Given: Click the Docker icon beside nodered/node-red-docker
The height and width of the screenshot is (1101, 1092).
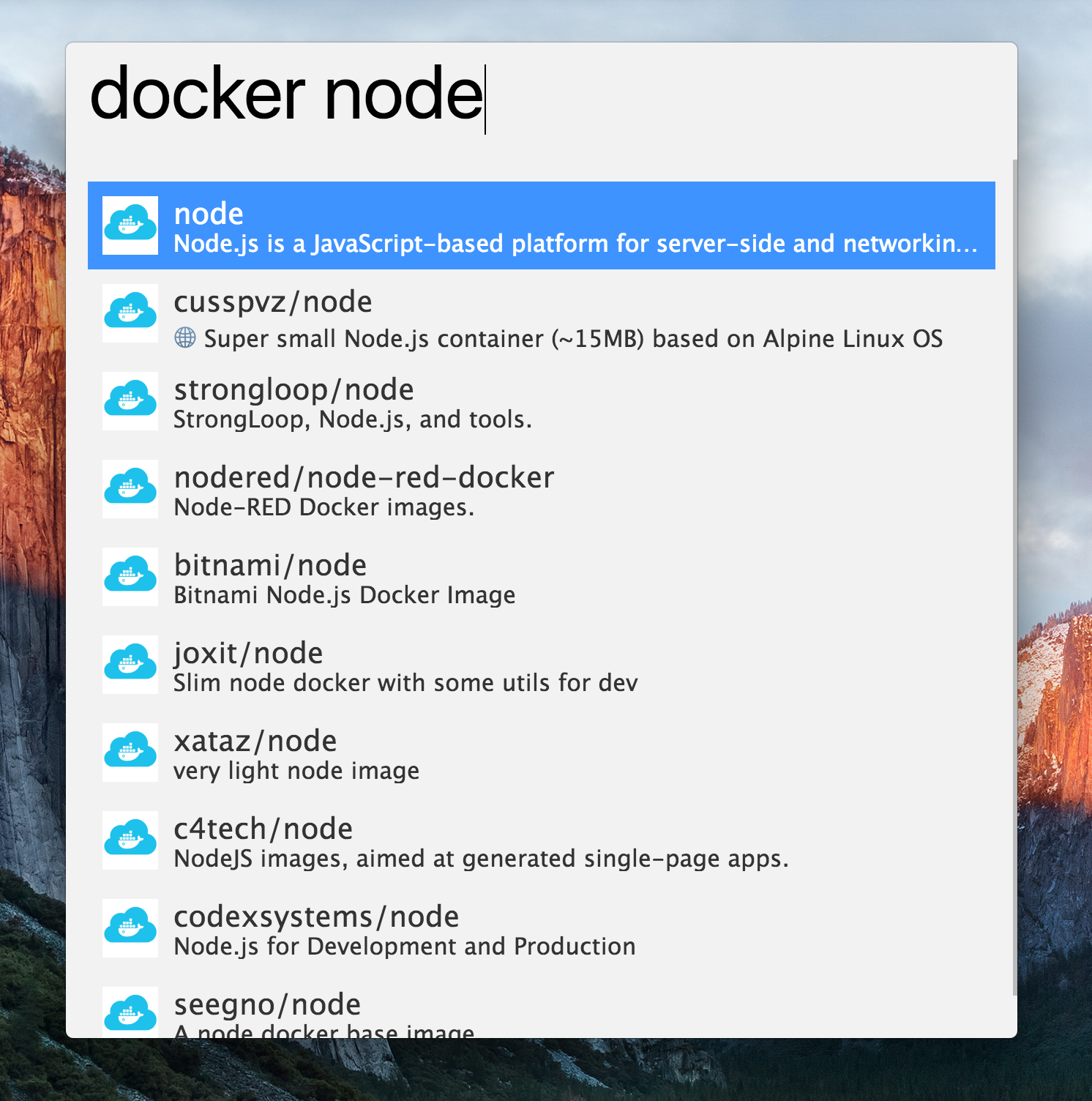Looking at the screenshot, I should [x=130, y=489].
